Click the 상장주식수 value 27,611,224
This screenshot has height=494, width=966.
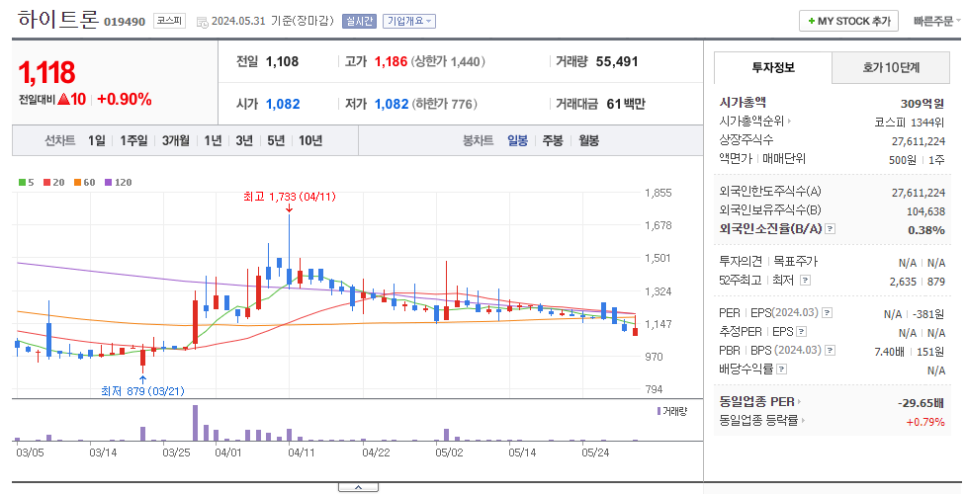tap(918, 142)
